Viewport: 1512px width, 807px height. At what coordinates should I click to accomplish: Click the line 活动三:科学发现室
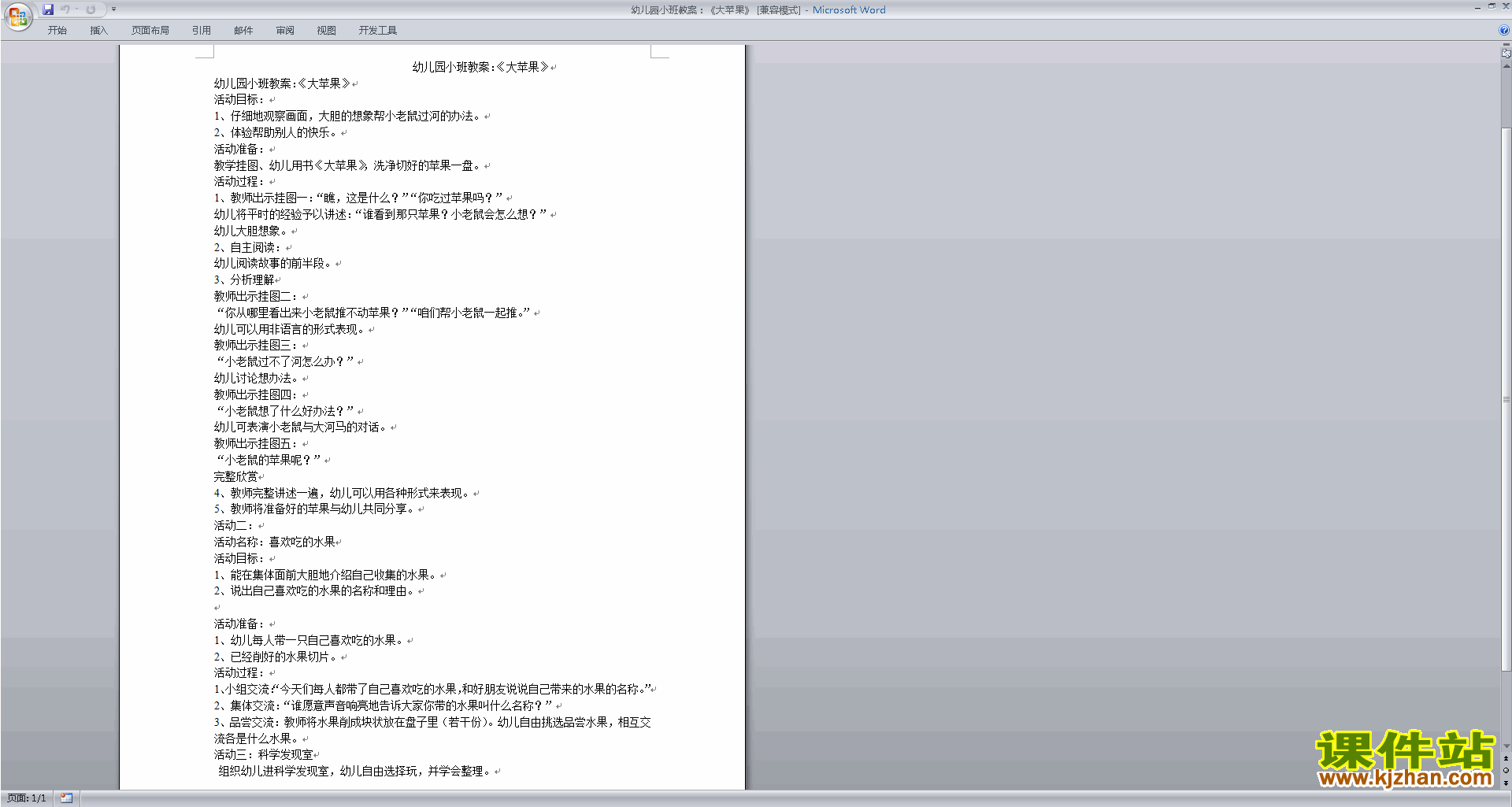[263, 755]
